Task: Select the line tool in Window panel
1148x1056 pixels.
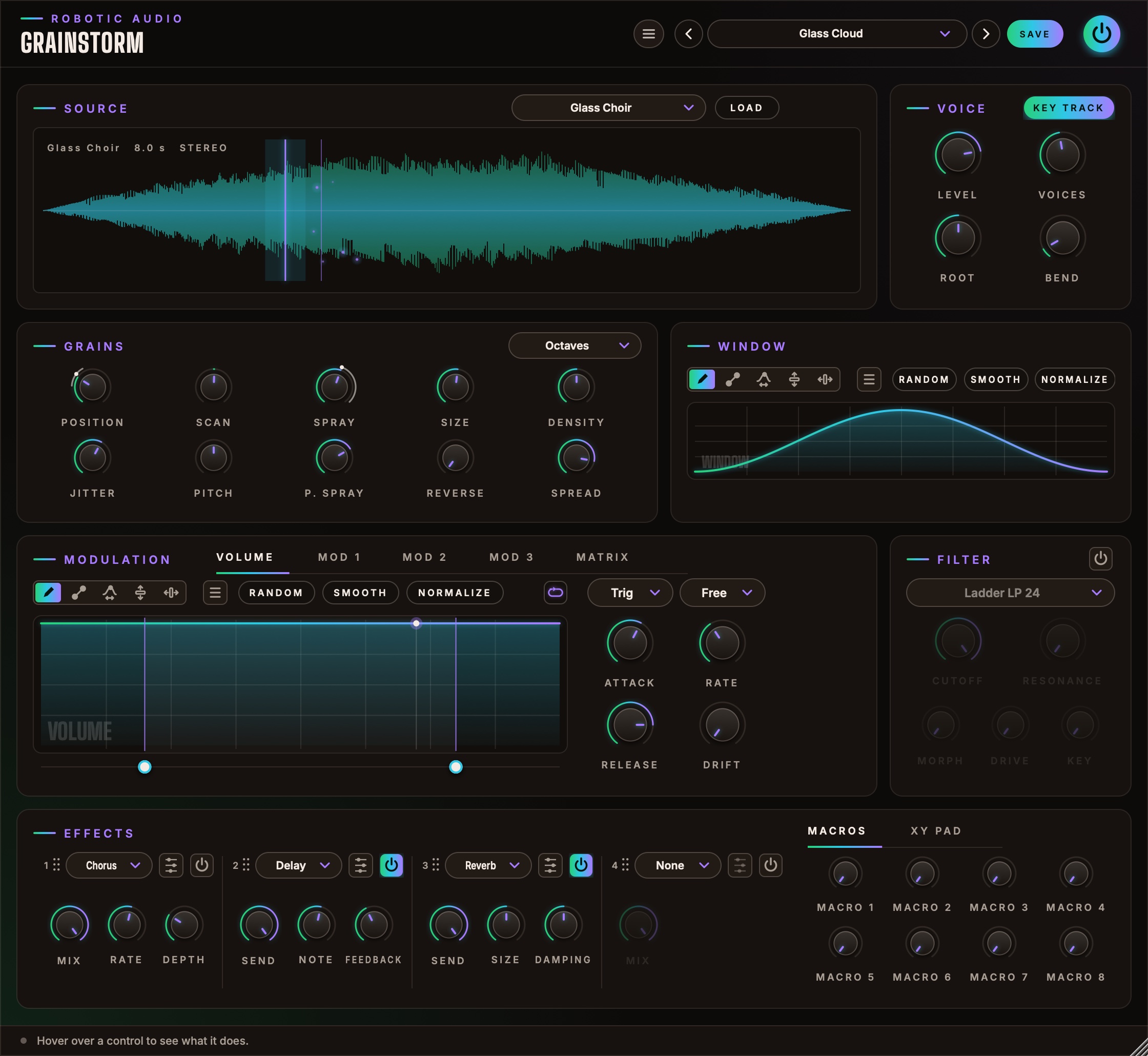Action: tap(733, 379)
